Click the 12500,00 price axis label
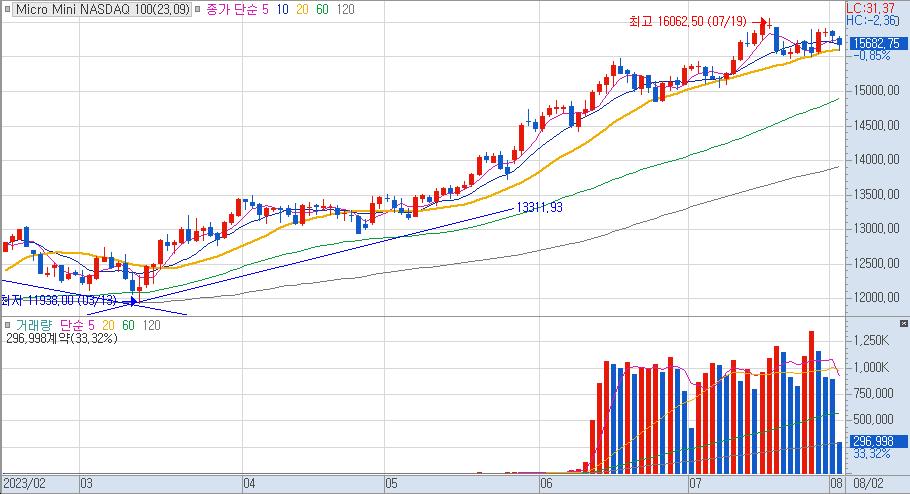The image size is (910, 494). pos(876,264)
